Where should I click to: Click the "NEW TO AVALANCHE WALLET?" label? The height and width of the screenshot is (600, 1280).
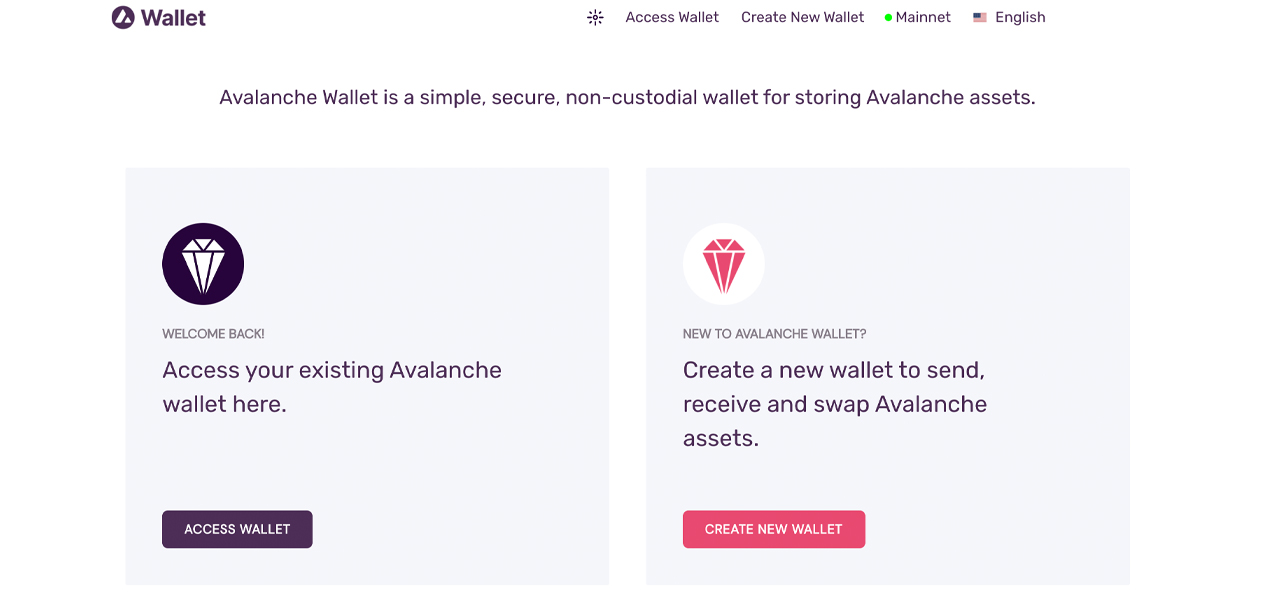point(774,334)
